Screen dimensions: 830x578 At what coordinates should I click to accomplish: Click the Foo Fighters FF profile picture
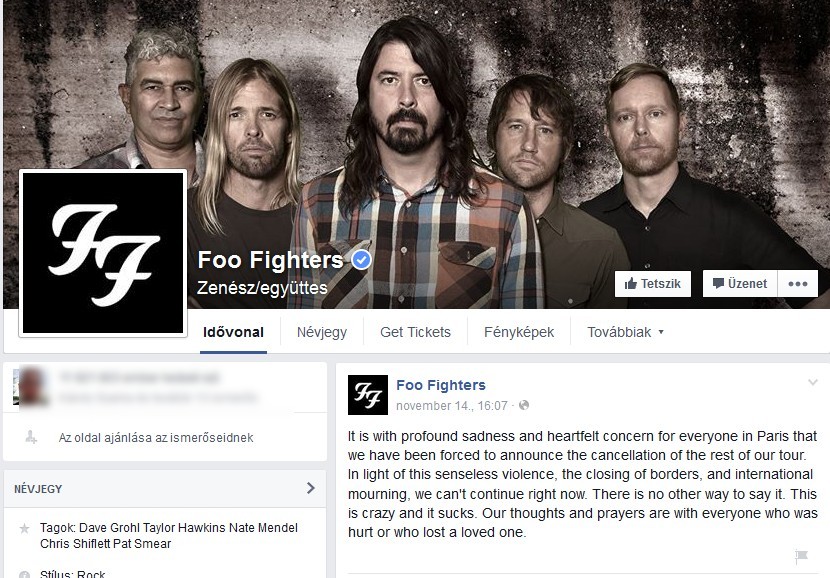[103, 253]
